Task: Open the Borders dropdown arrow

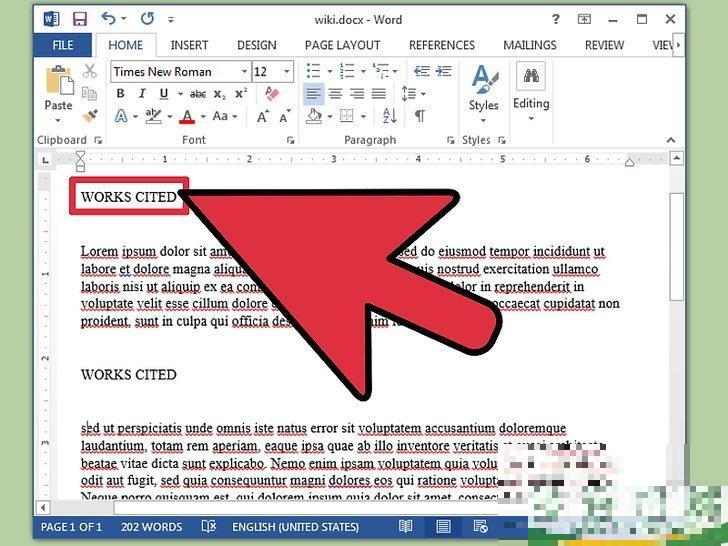Action: point(363,116)
